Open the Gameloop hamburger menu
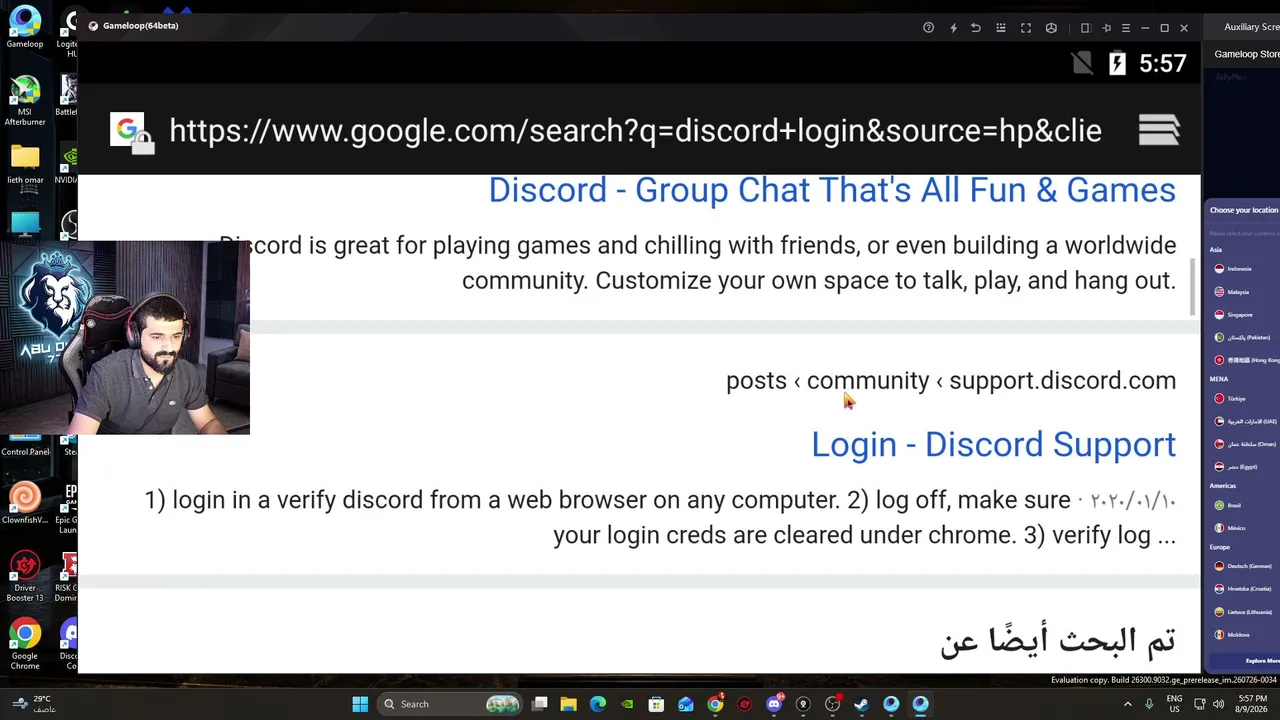 tap(1126, 28)
